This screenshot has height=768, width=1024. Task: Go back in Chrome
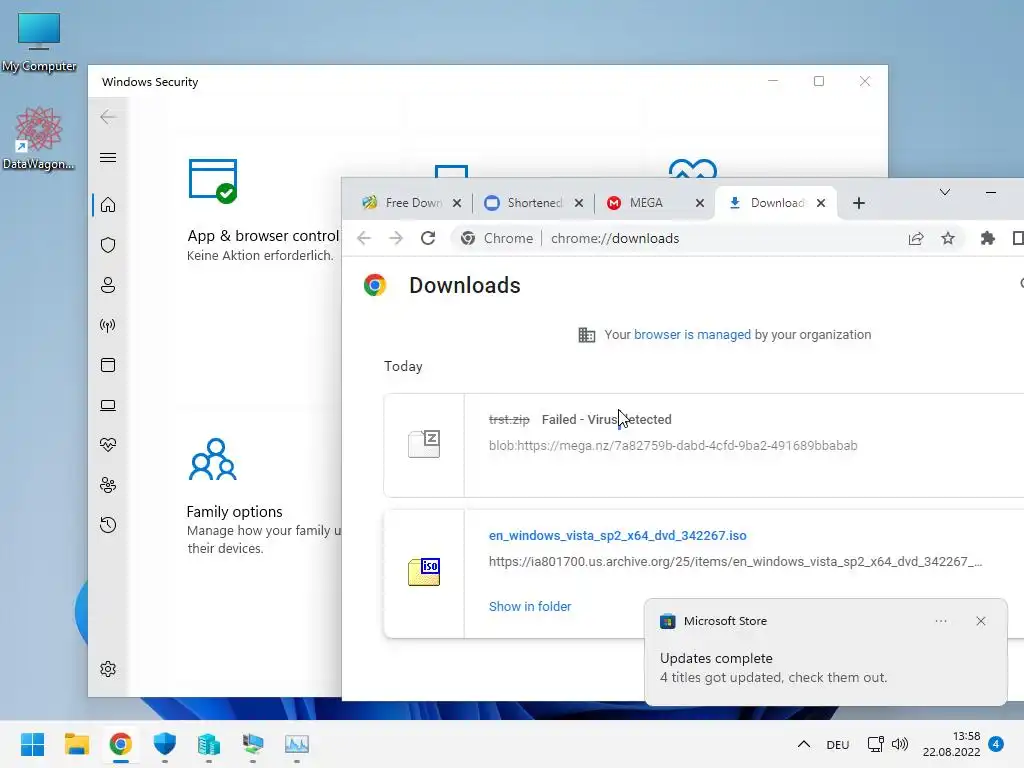(364, 238)
